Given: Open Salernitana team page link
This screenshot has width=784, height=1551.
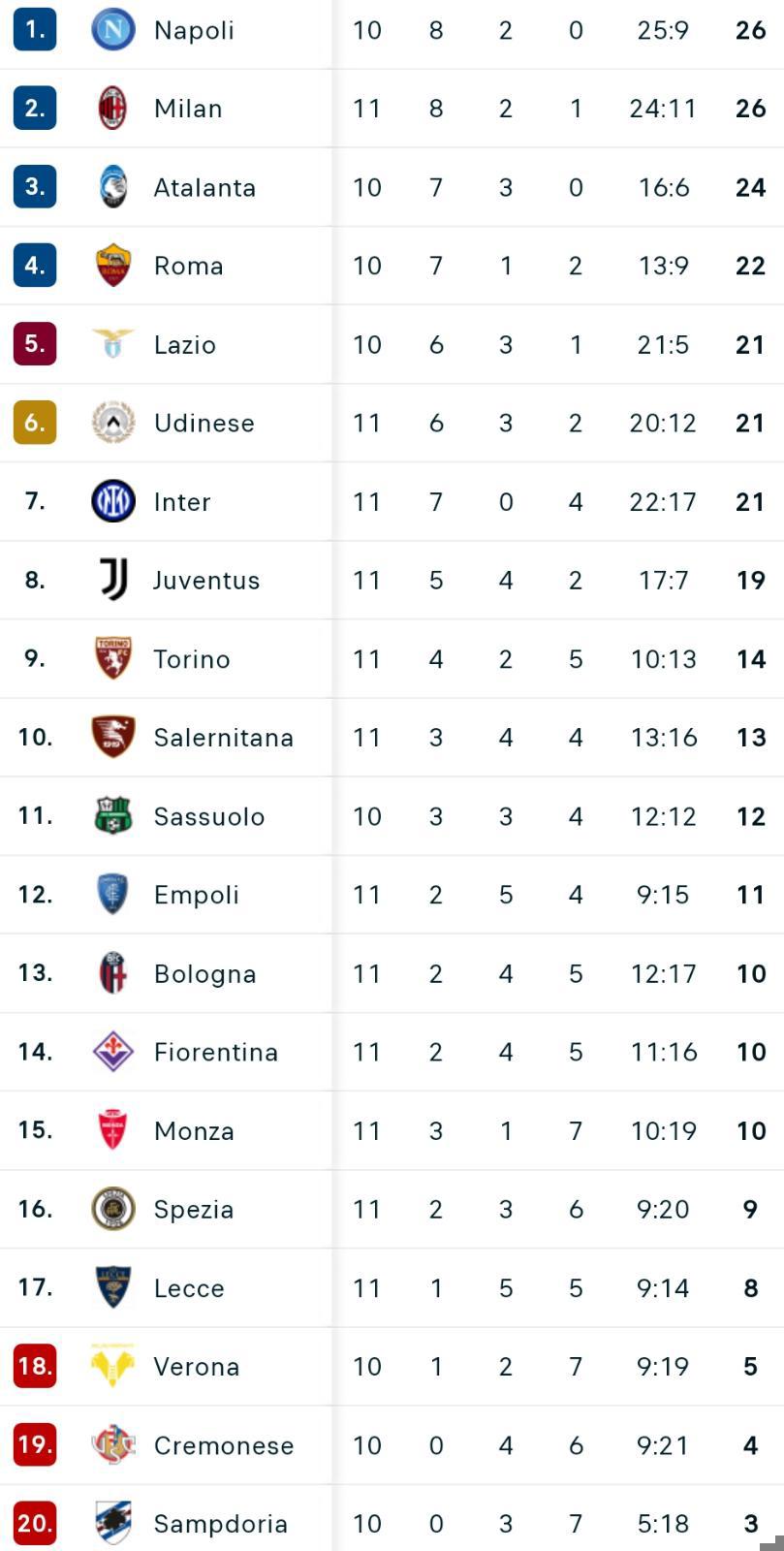Looking at the screenshot, I should pyautogui.click(x=223, y=738).
